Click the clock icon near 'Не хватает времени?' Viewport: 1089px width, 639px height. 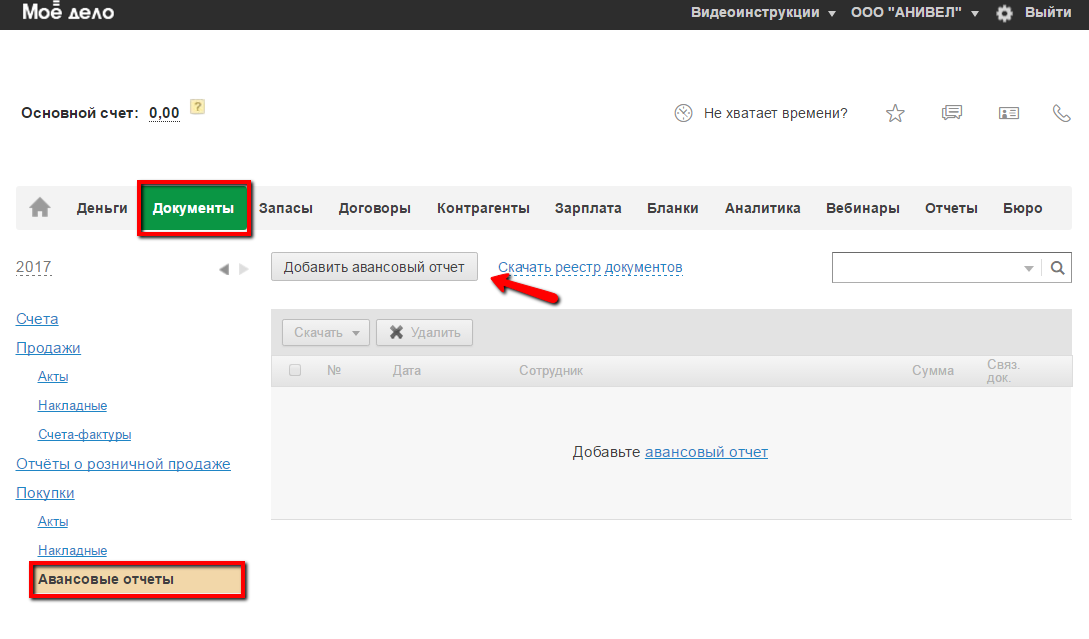click(x=683, y=113)
